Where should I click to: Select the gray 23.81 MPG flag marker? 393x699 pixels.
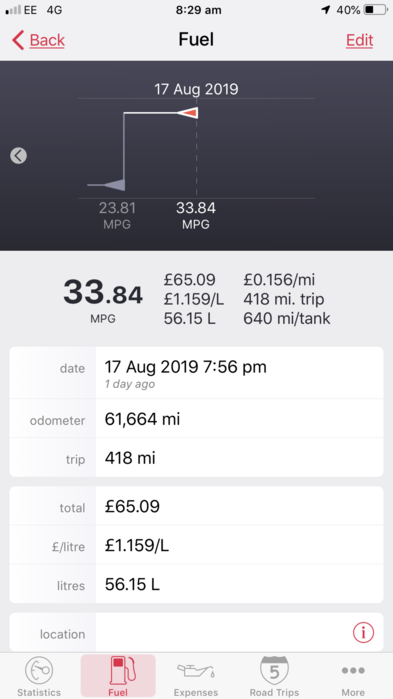tap(114, 184)
